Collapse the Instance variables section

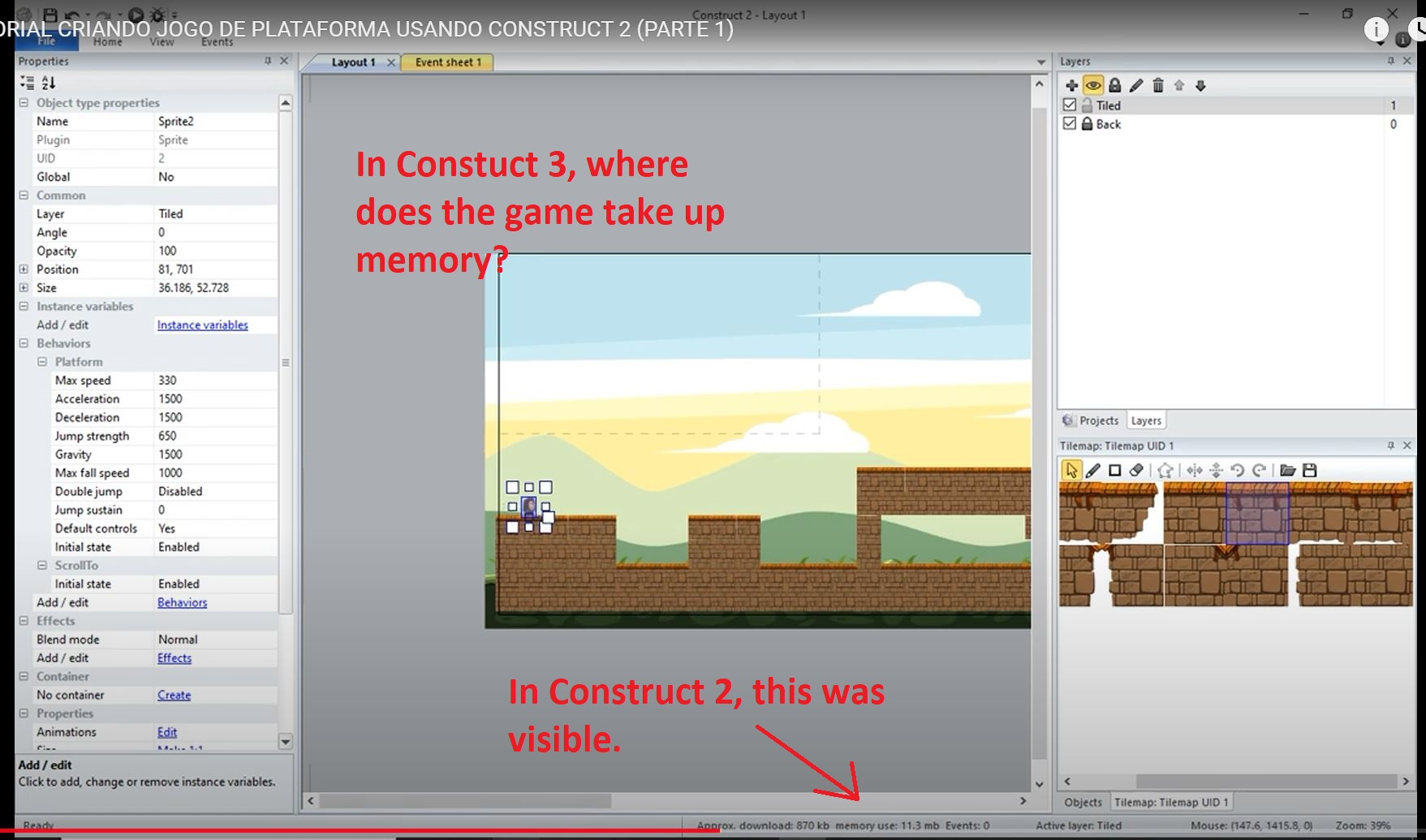tap(24, 306)
